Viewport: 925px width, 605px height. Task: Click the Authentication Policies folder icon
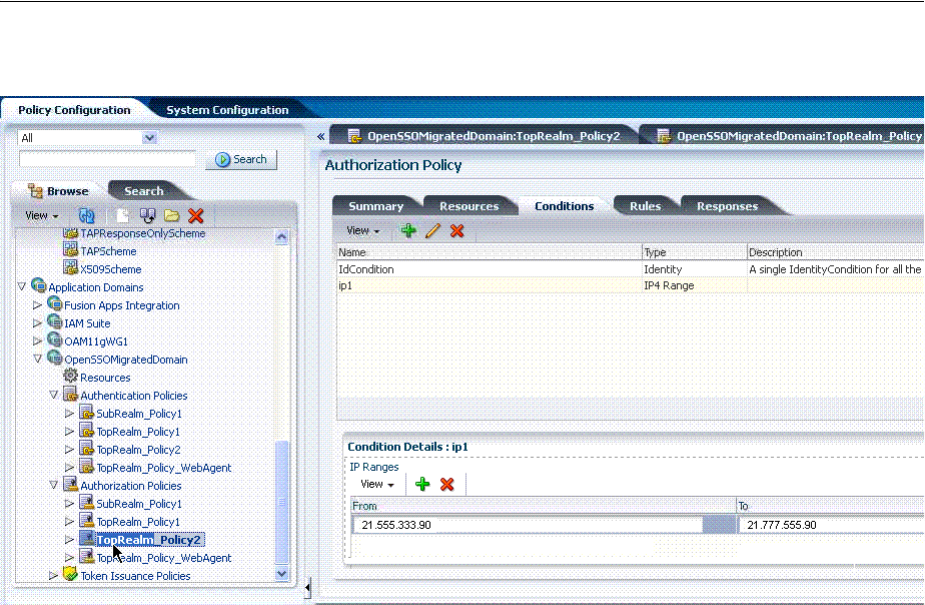pyautogui.click(x=70, y=394)
